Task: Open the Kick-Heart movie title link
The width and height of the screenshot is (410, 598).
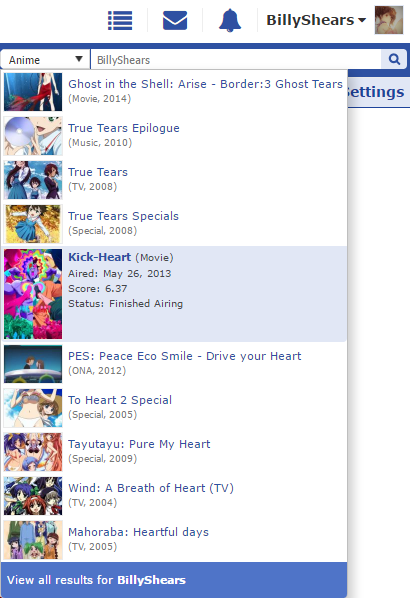Action: coord(100,257)
